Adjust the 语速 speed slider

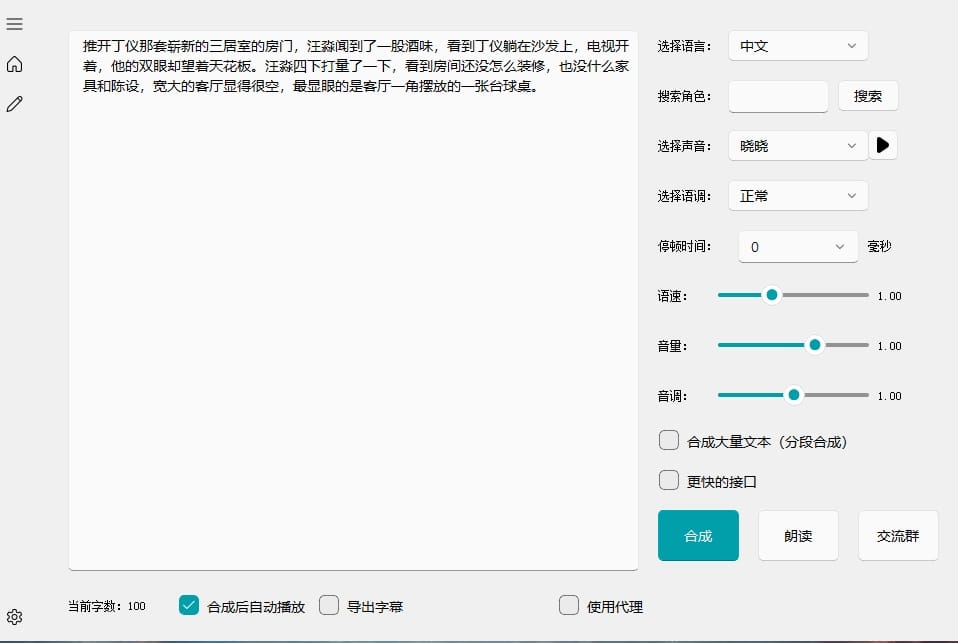pyautogui.click(x=771, y=295)
